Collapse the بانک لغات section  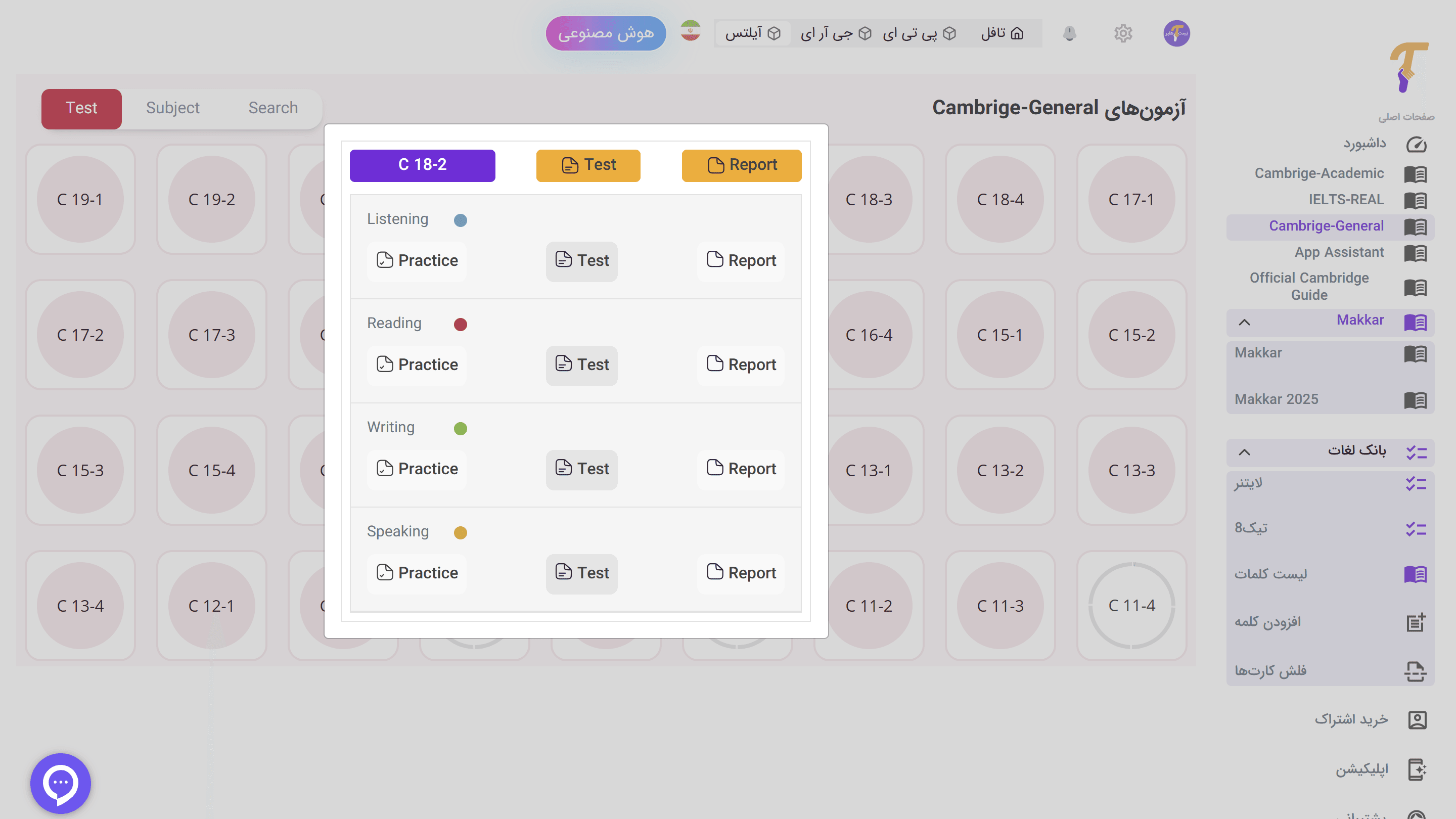tap(1243, 451)
